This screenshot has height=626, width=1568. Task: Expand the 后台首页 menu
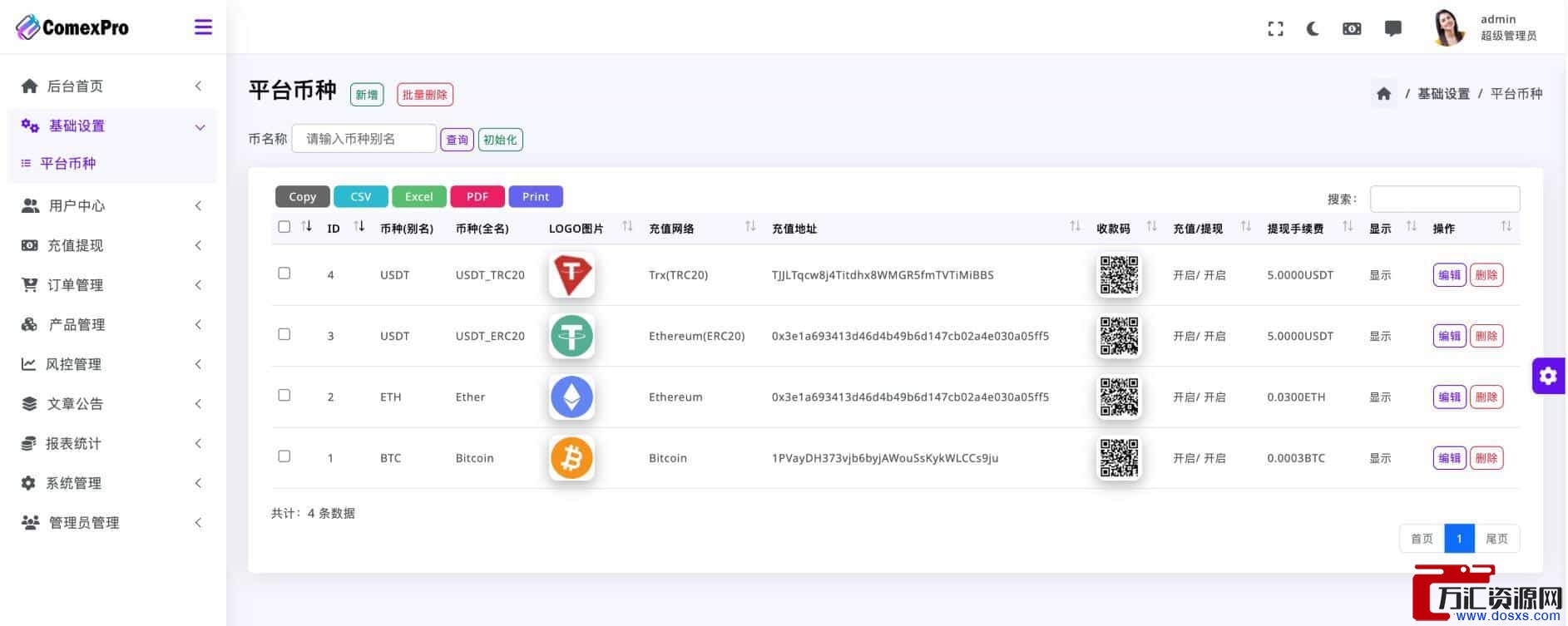click(x=112, y=86)
